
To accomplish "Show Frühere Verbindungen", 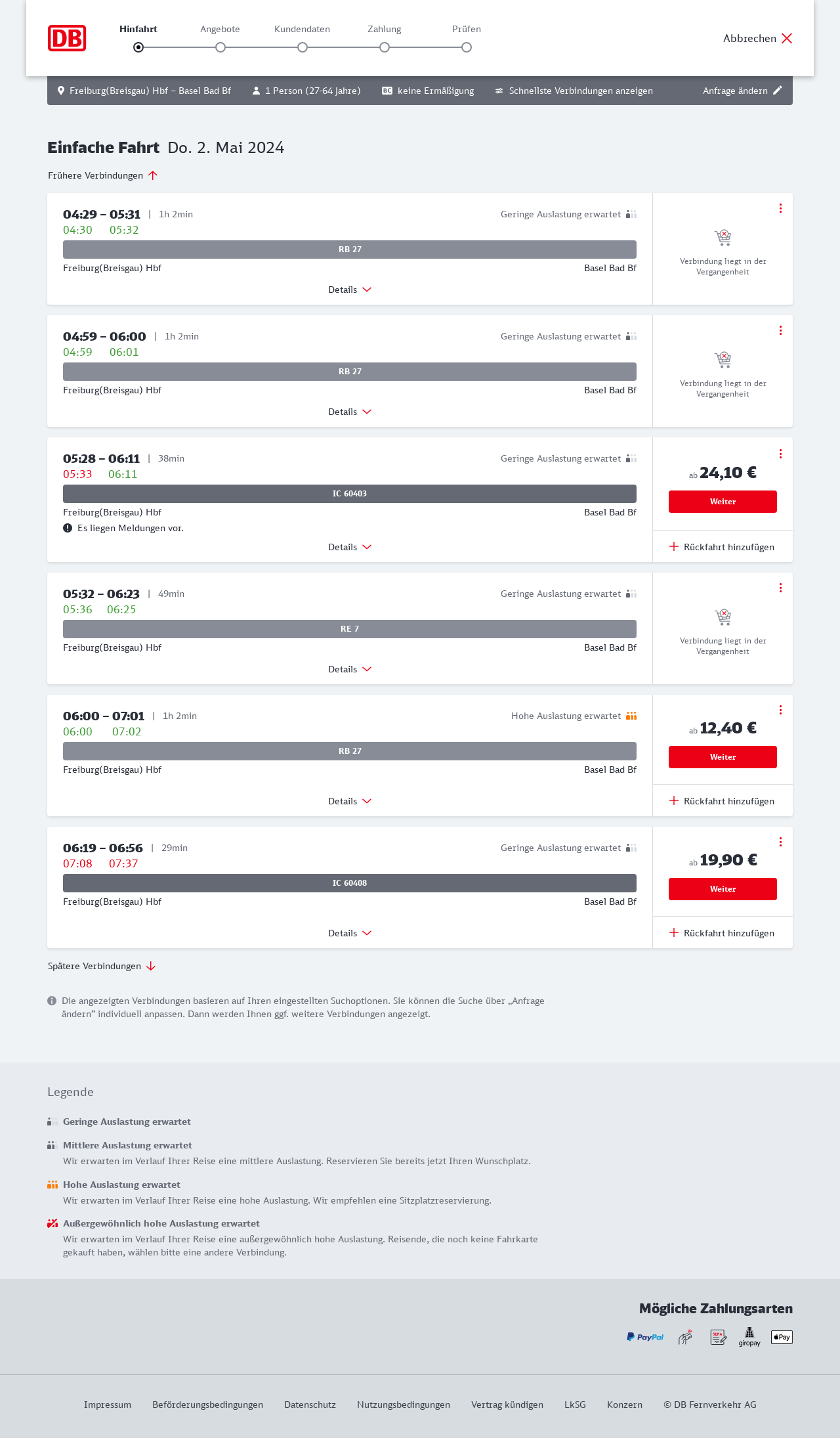I will pos(103,175).
